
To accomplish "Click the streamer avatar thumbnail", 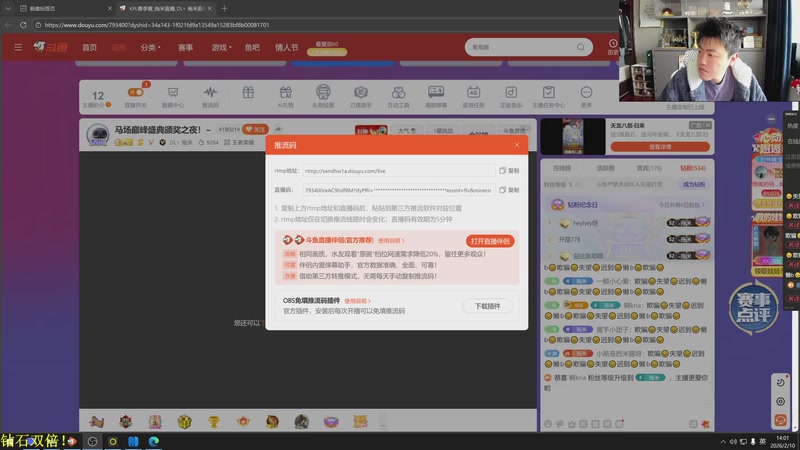I will point(97,135).
